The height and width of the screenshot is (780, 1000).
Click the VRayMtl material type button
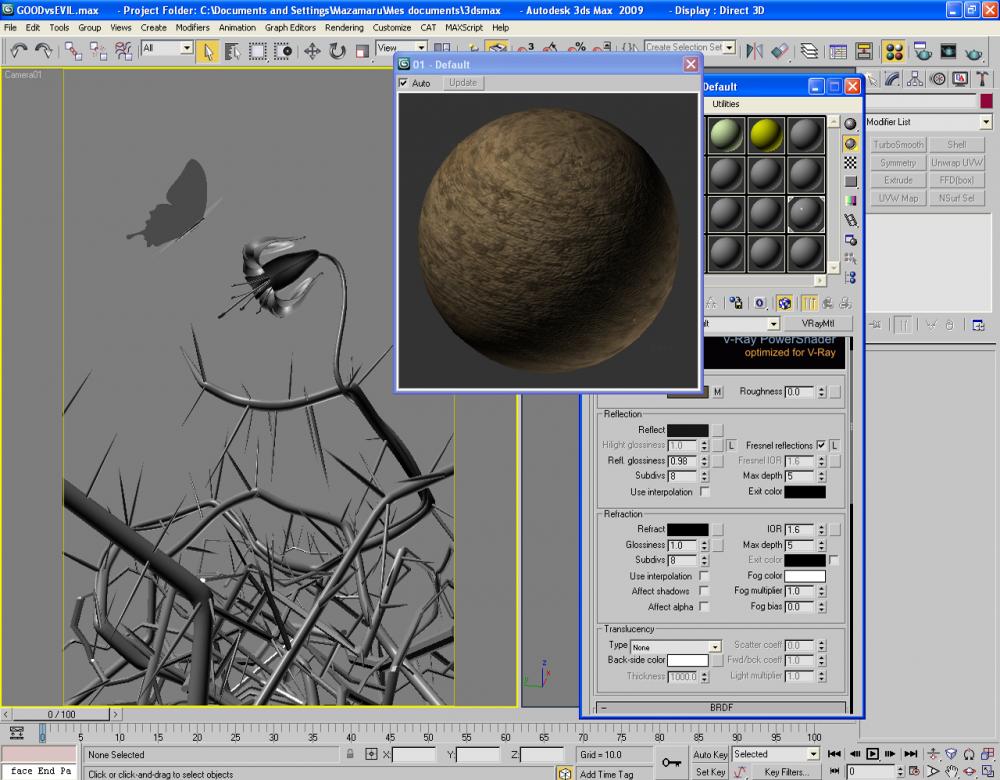pos(817,324)
